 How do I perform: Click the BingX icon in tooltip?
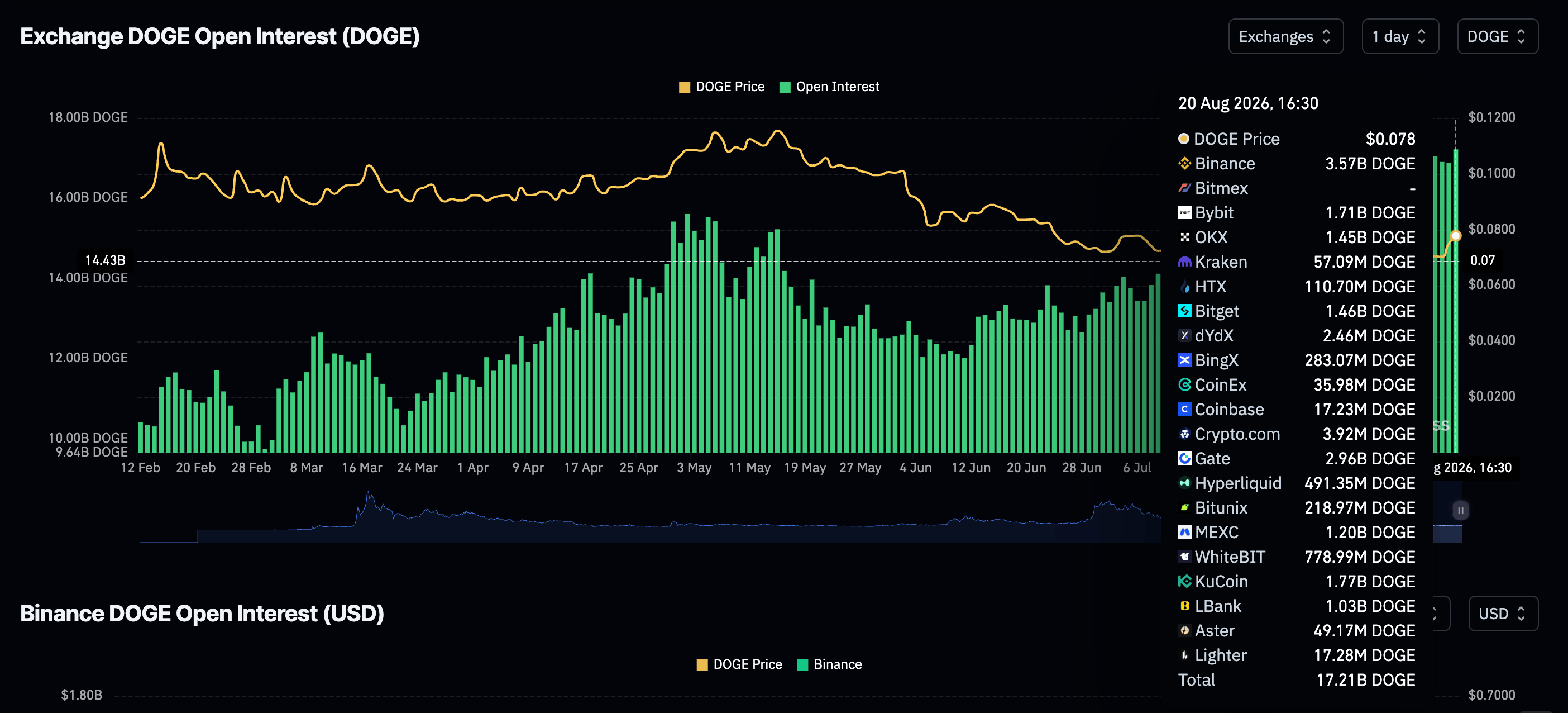(x=1184, y=360)
